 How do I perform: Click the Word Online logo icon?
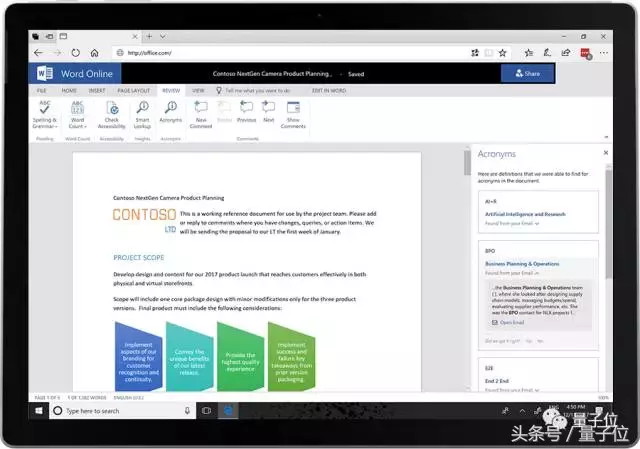(x=44, y=73)
